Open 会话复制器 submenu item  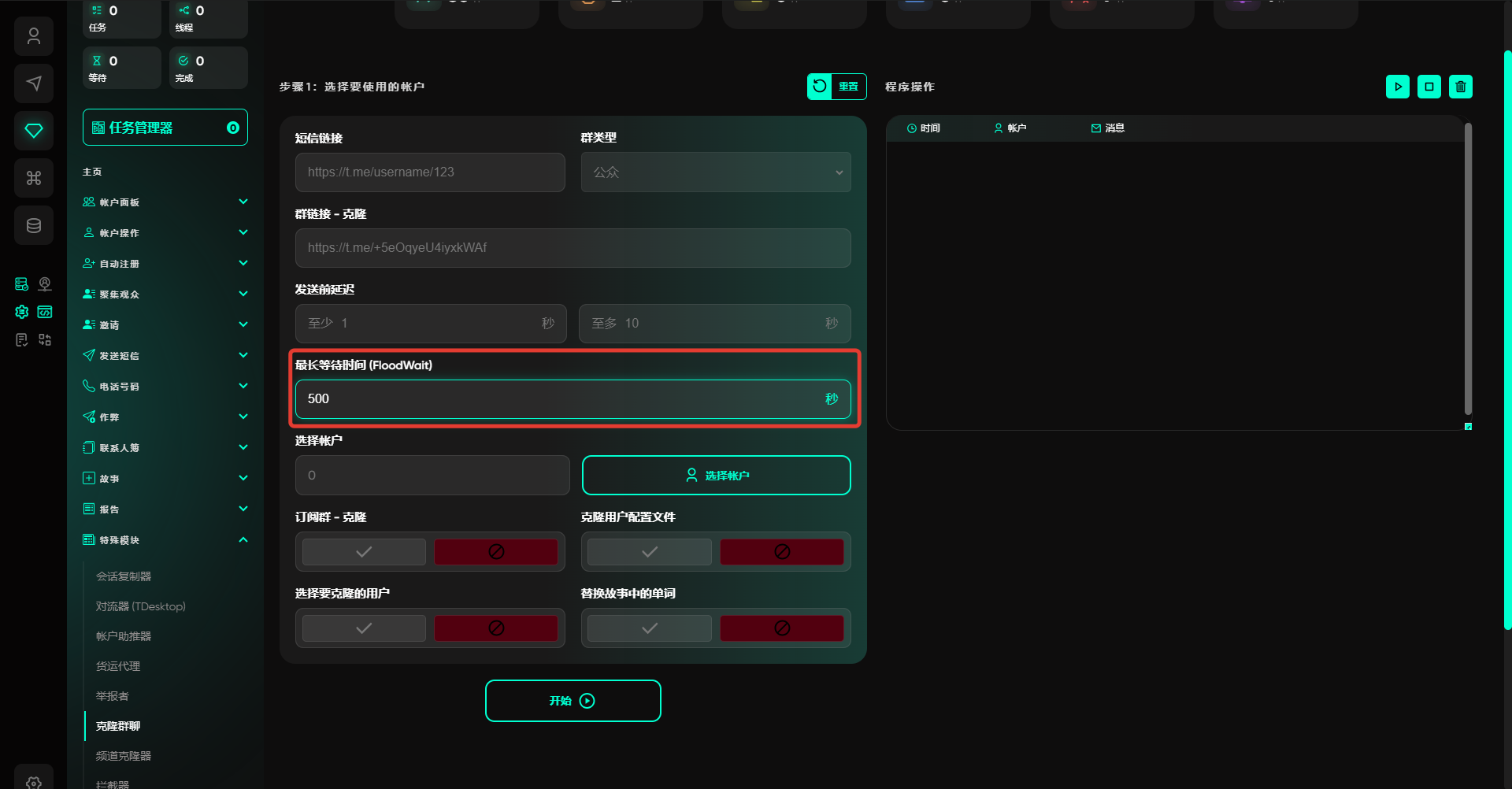pos(124,576)
